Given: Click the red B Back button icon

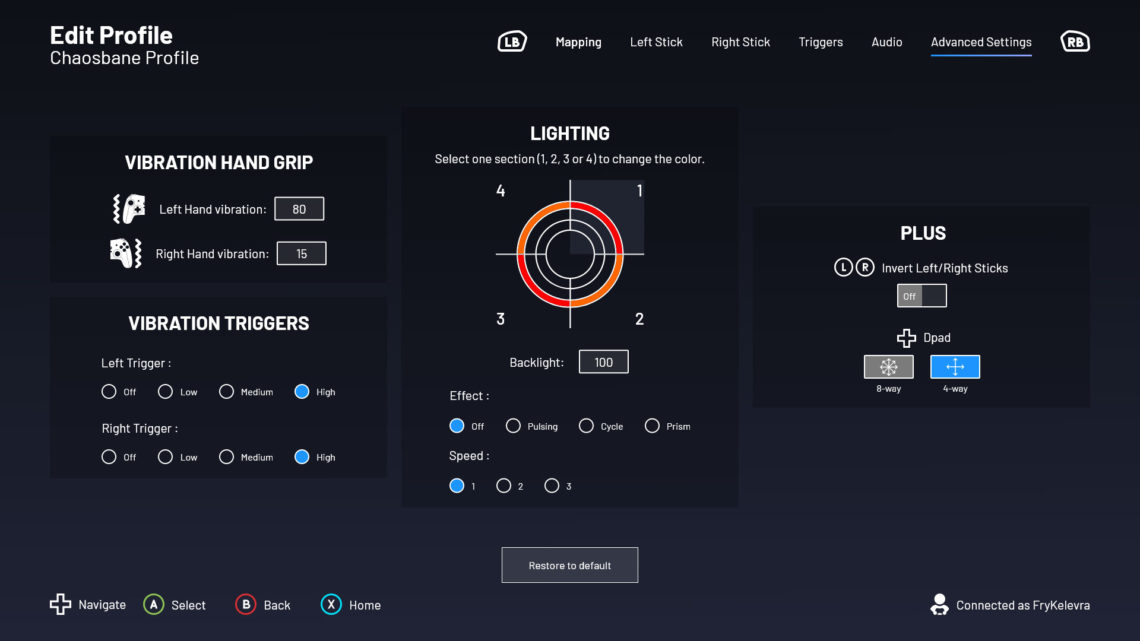Looking at the screenshot, I should (246, 605).
